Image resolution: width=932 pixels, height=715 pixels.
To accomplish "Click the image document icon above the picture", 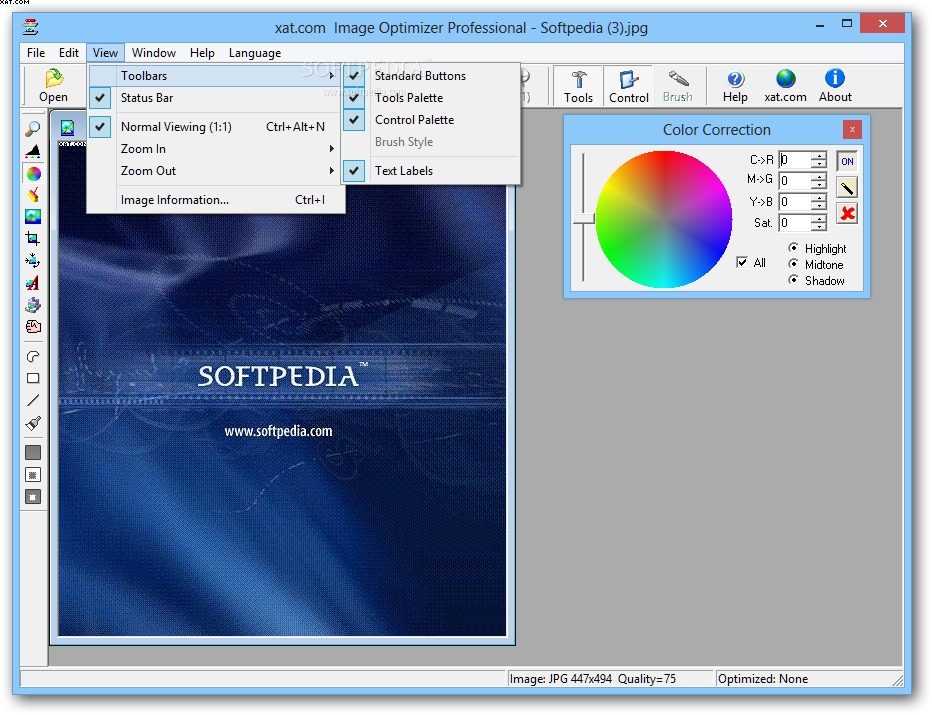I will (x=68, y=127).
